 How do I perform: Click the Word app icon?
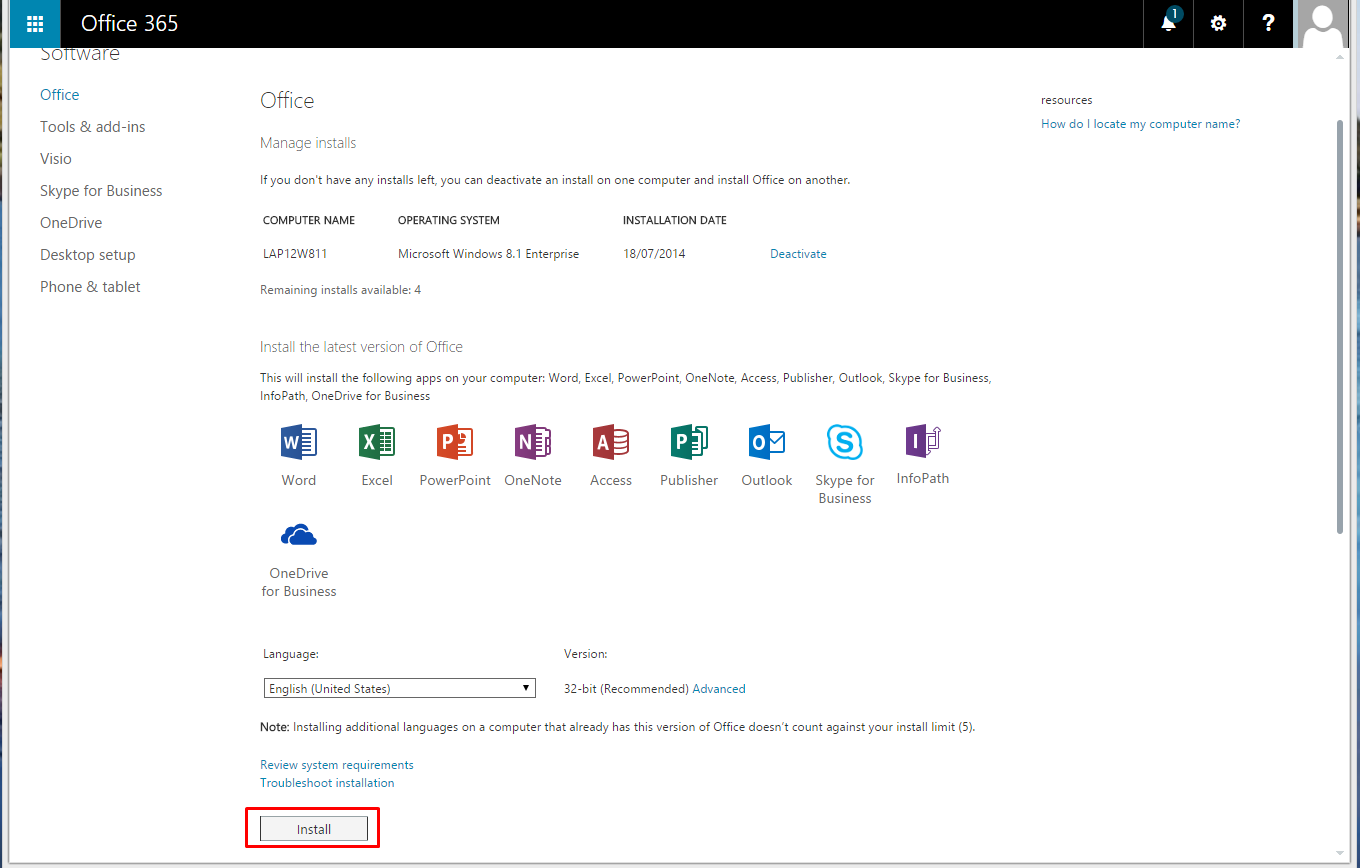point(299,441)
